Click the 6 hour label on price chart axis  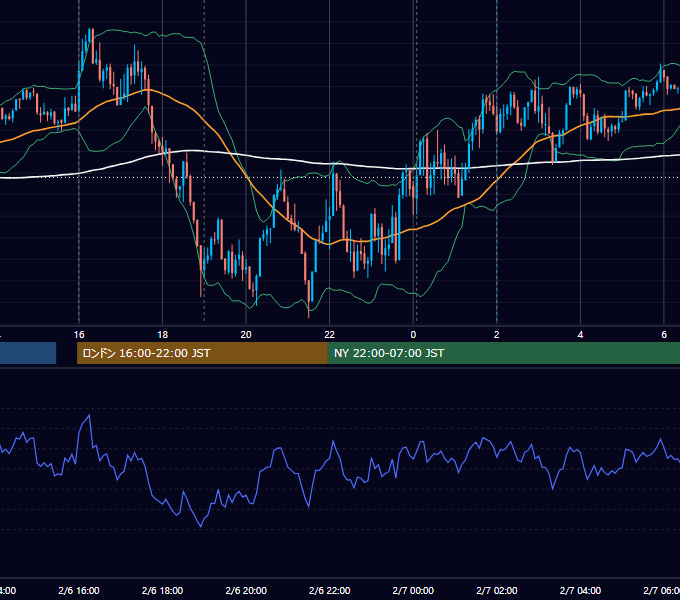coord(664,335)
